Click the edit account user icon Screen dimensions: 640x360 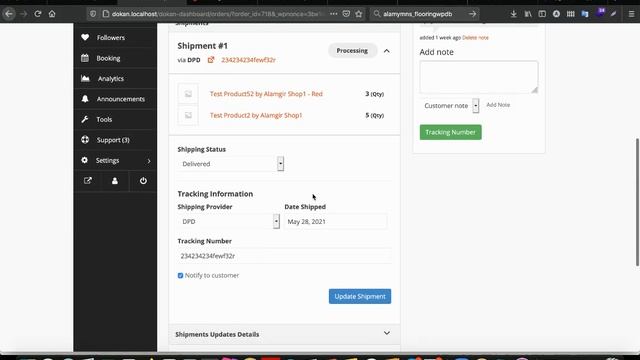point(115,181)
